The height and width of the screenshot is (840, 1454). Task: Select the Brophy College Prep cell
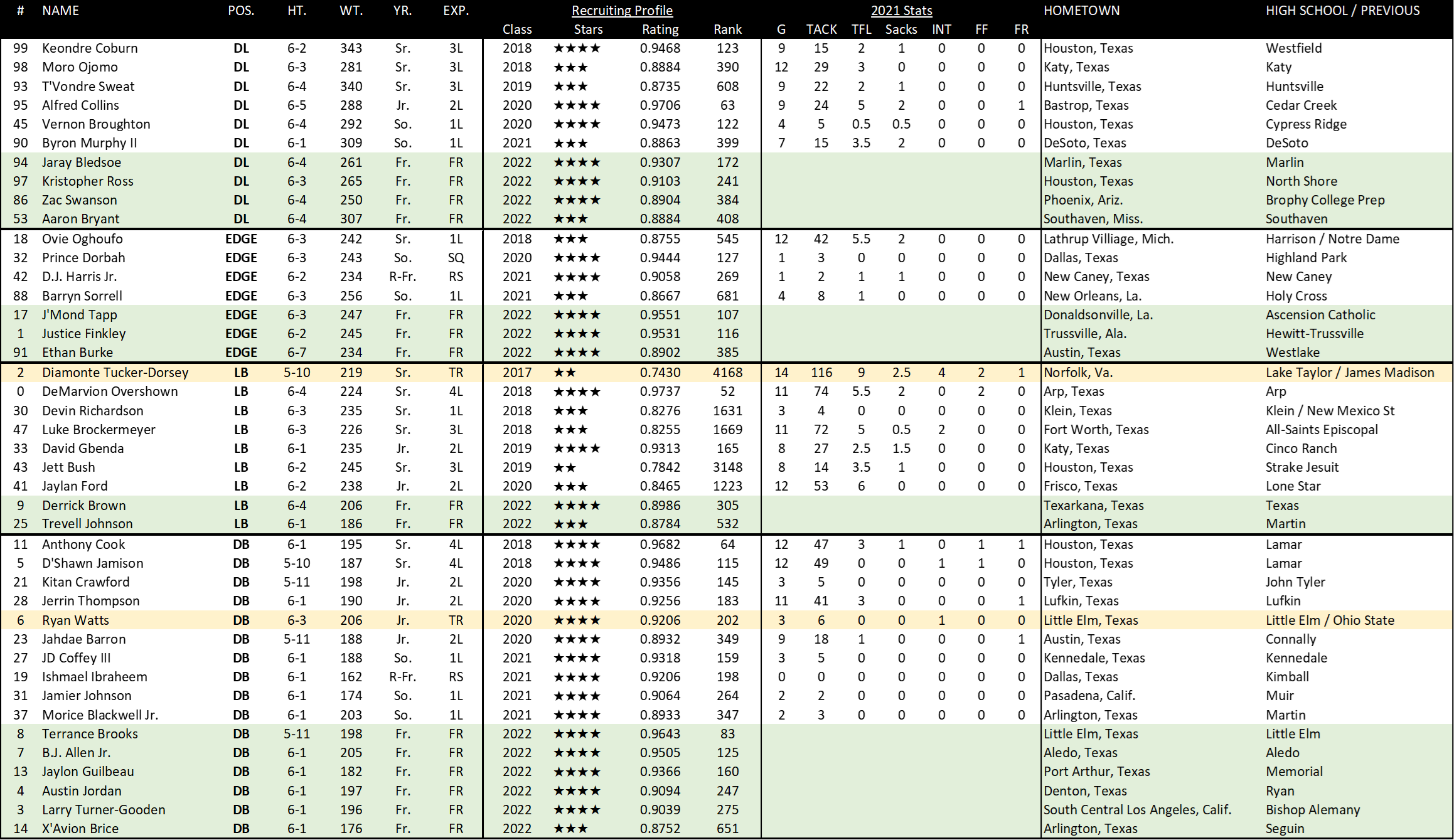1325,200
